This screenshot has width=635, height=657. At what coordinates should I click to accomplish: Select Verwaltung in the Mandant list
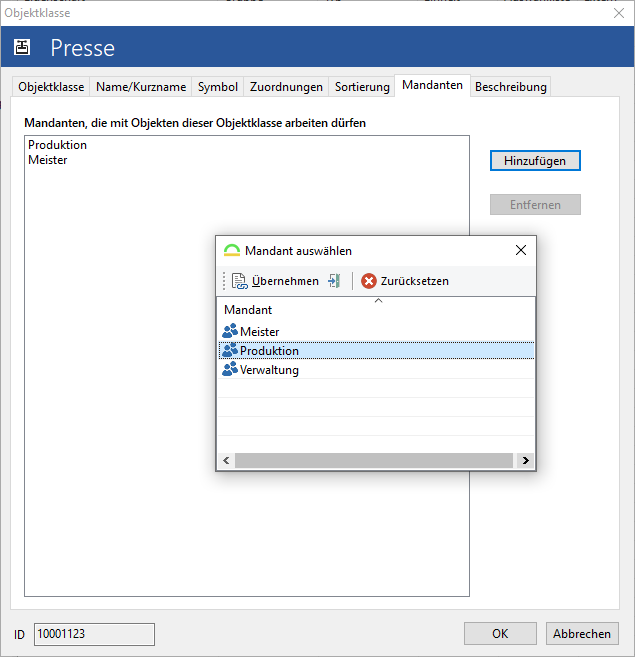point(376,370)
